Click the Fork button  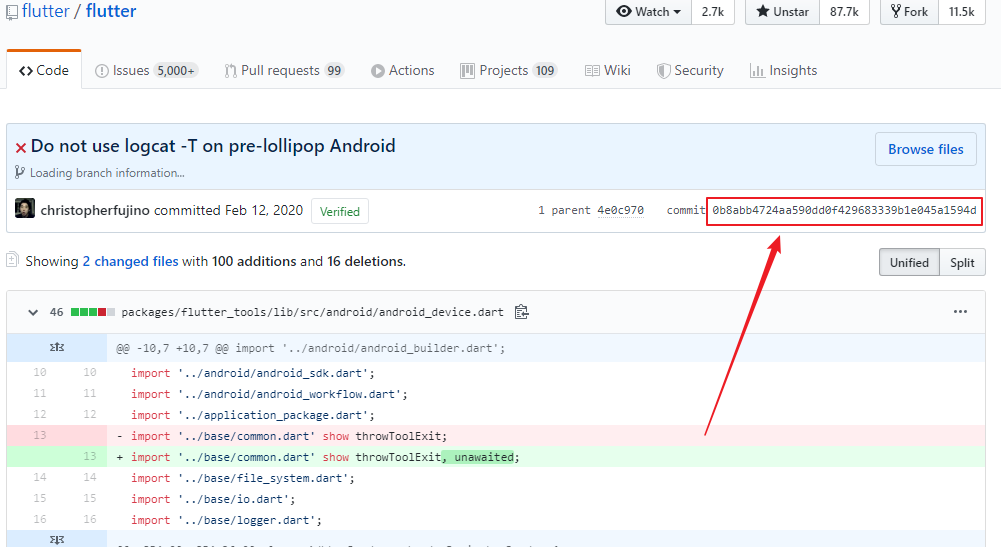[908, 12]
